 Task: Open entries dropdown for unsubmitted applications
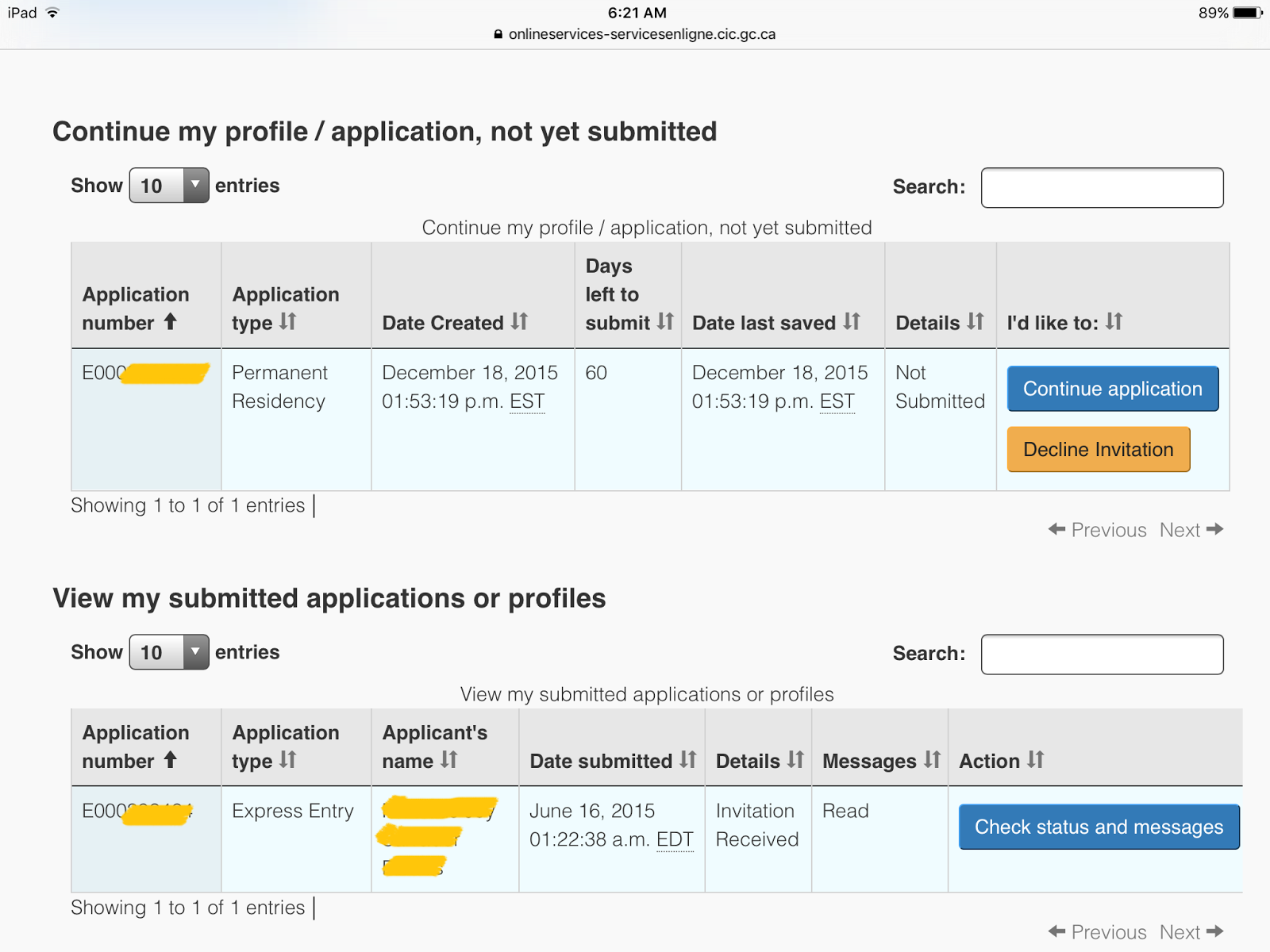(169, 186)
